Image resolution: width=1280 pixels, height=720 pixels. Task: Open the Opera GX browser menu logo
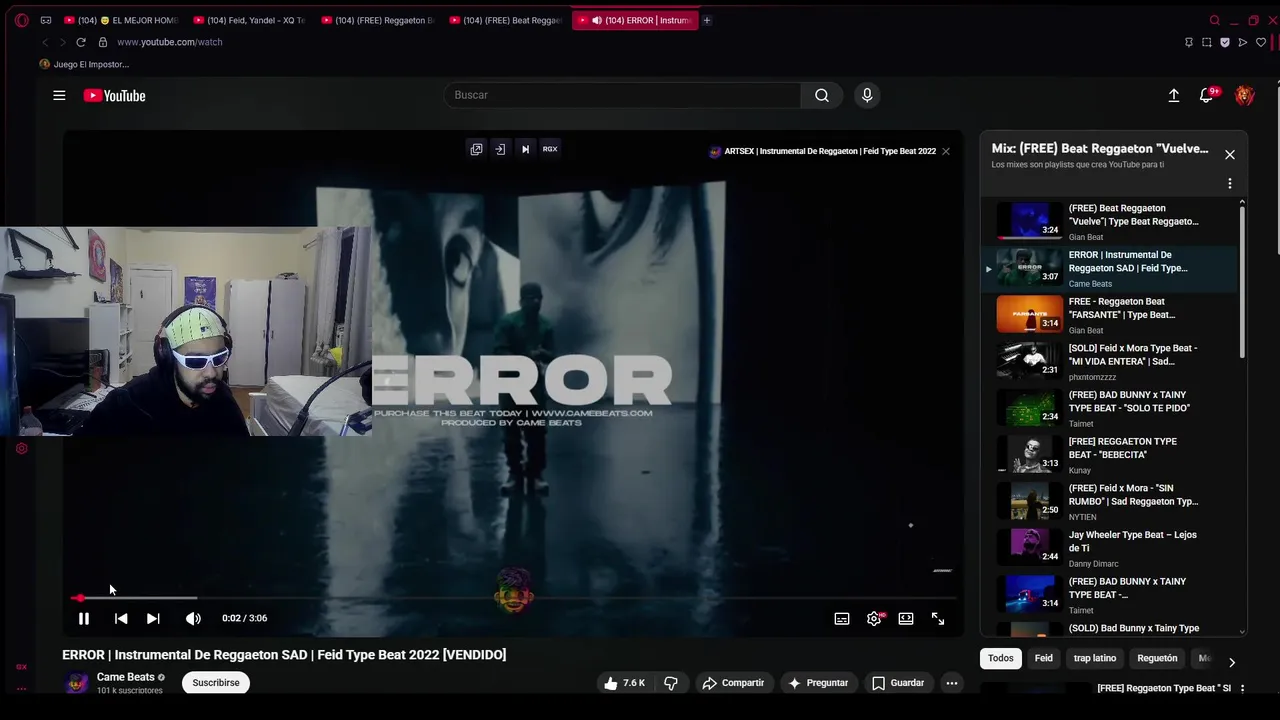pyautogui.click(x=21, y=20)
